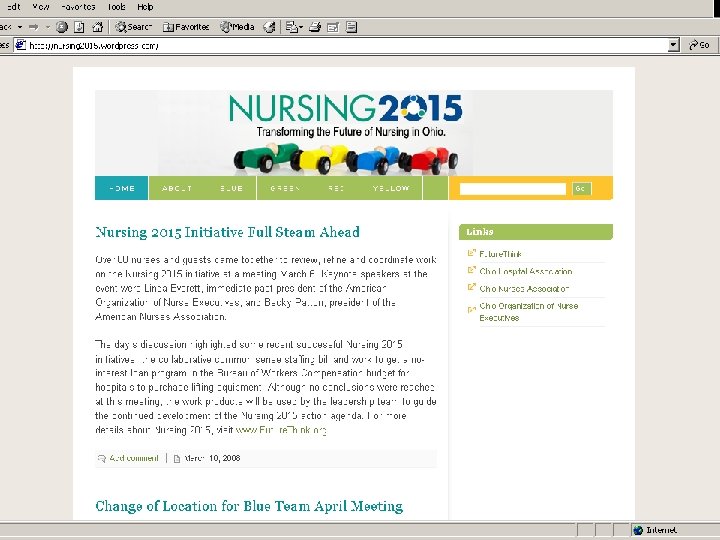Open the address bar dropdown arrow

click(674, 45)
